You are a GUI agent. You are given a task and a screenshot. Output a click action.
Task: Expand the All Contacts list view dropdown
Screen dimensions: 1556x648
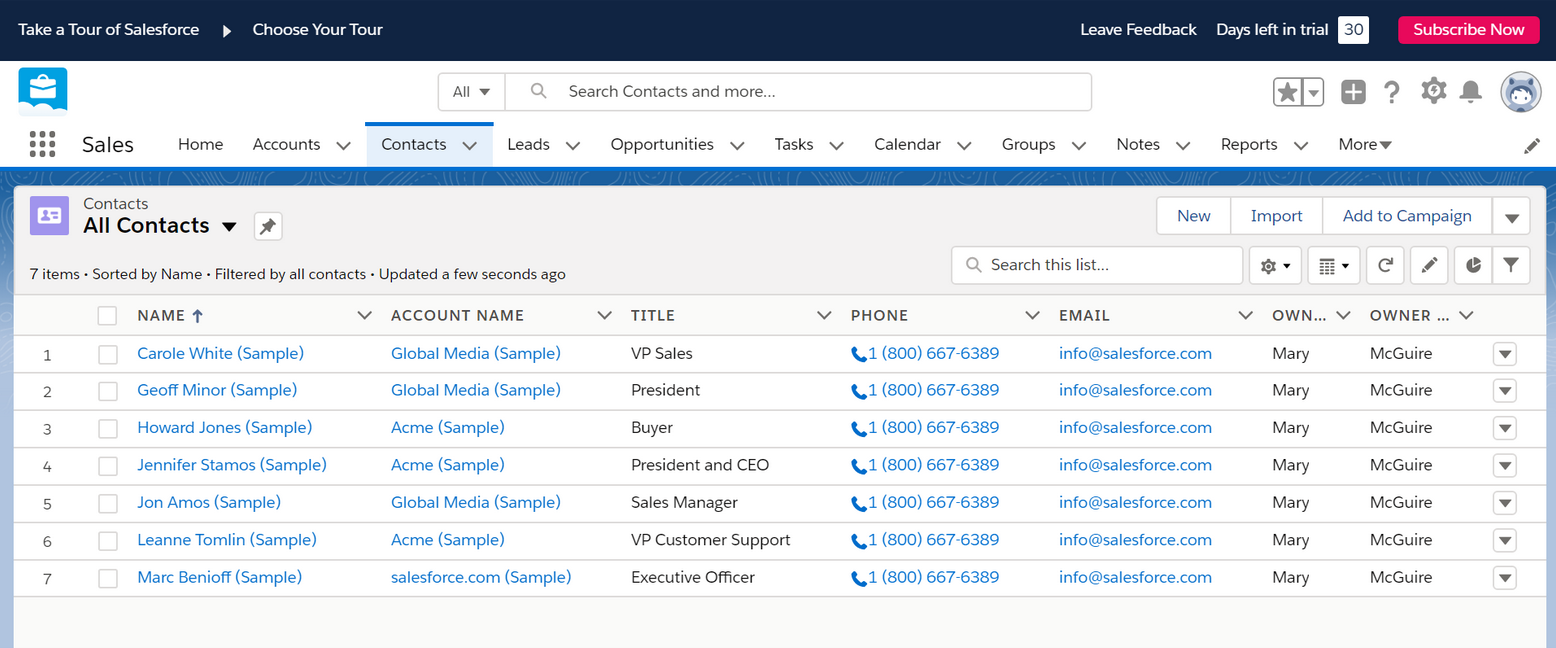(x=229, y=227)
